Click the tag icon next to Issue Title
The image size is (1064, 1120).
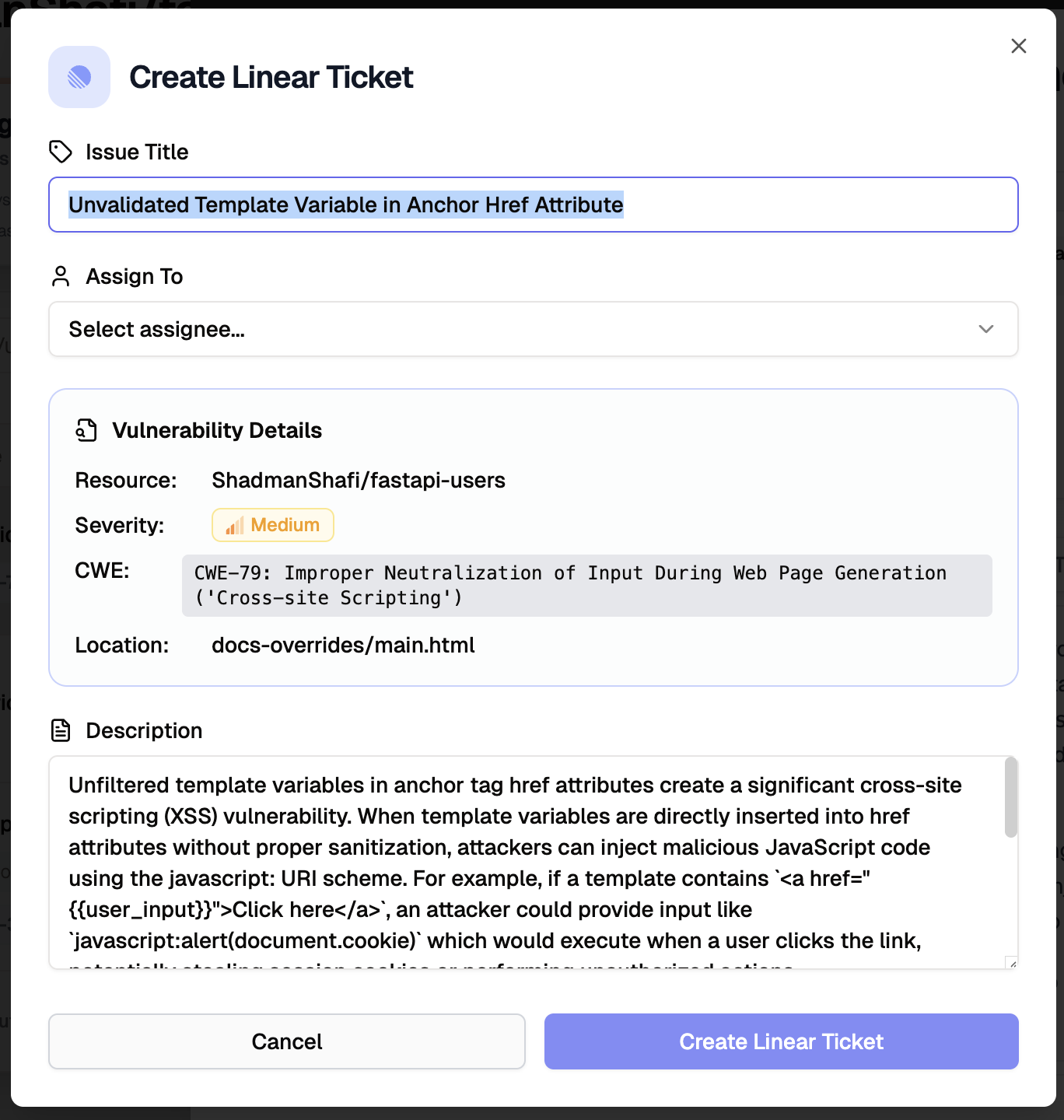pyautogui.click(x=61, y=152)
